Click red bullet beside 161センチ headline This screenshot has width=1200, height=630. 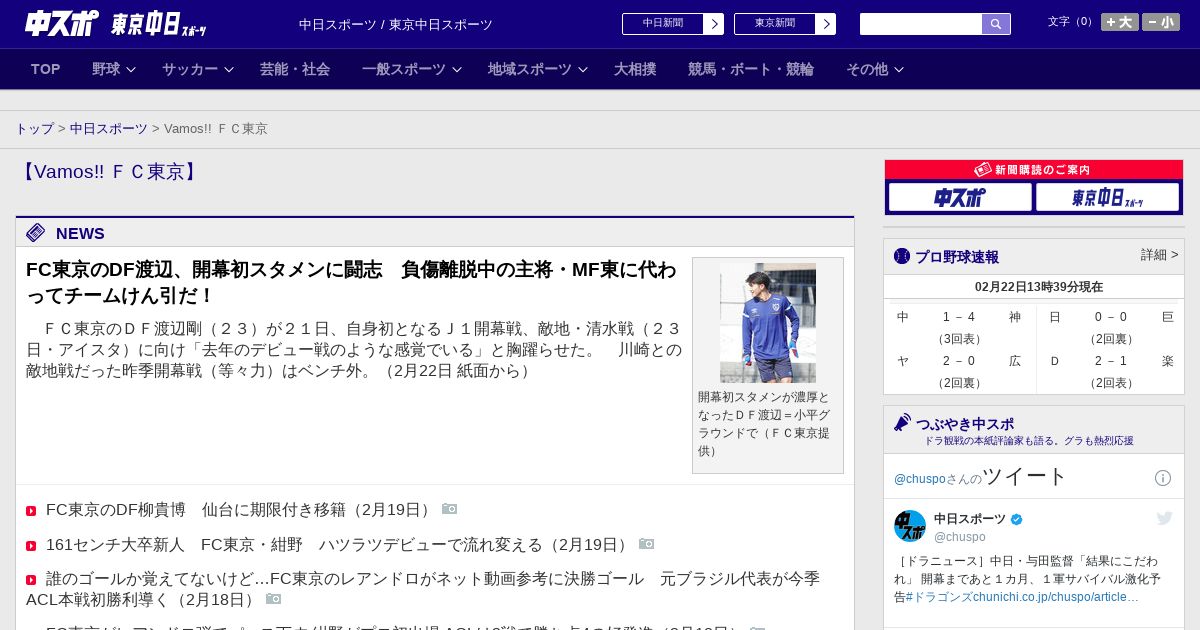coord(31,546)
